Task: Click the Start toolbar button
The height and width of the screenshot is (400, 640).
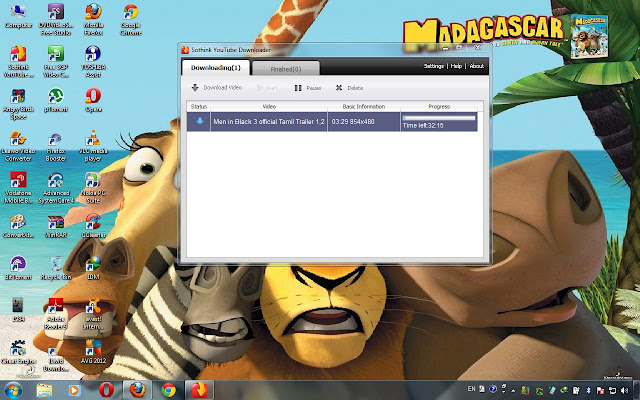Action: [268, 88]
